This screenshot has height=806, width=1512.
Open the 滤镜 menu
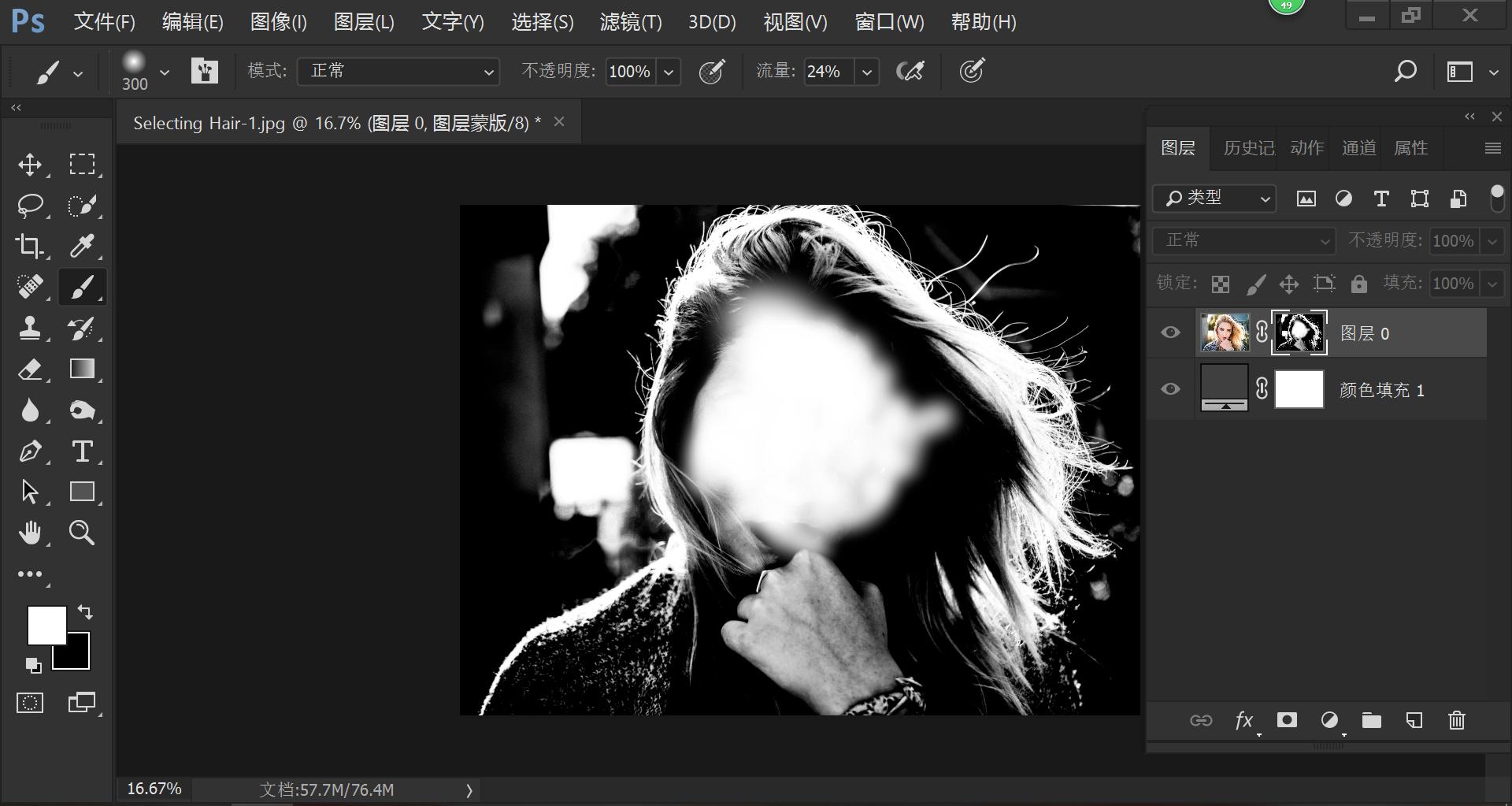click(631, 21)
